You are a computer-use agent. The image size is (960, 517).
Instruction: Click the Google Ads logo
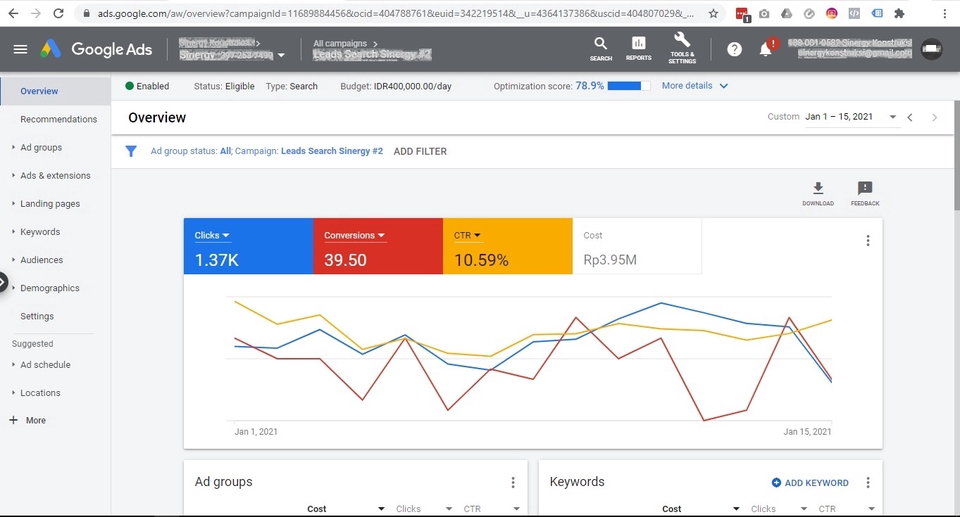tap(97, 49)
